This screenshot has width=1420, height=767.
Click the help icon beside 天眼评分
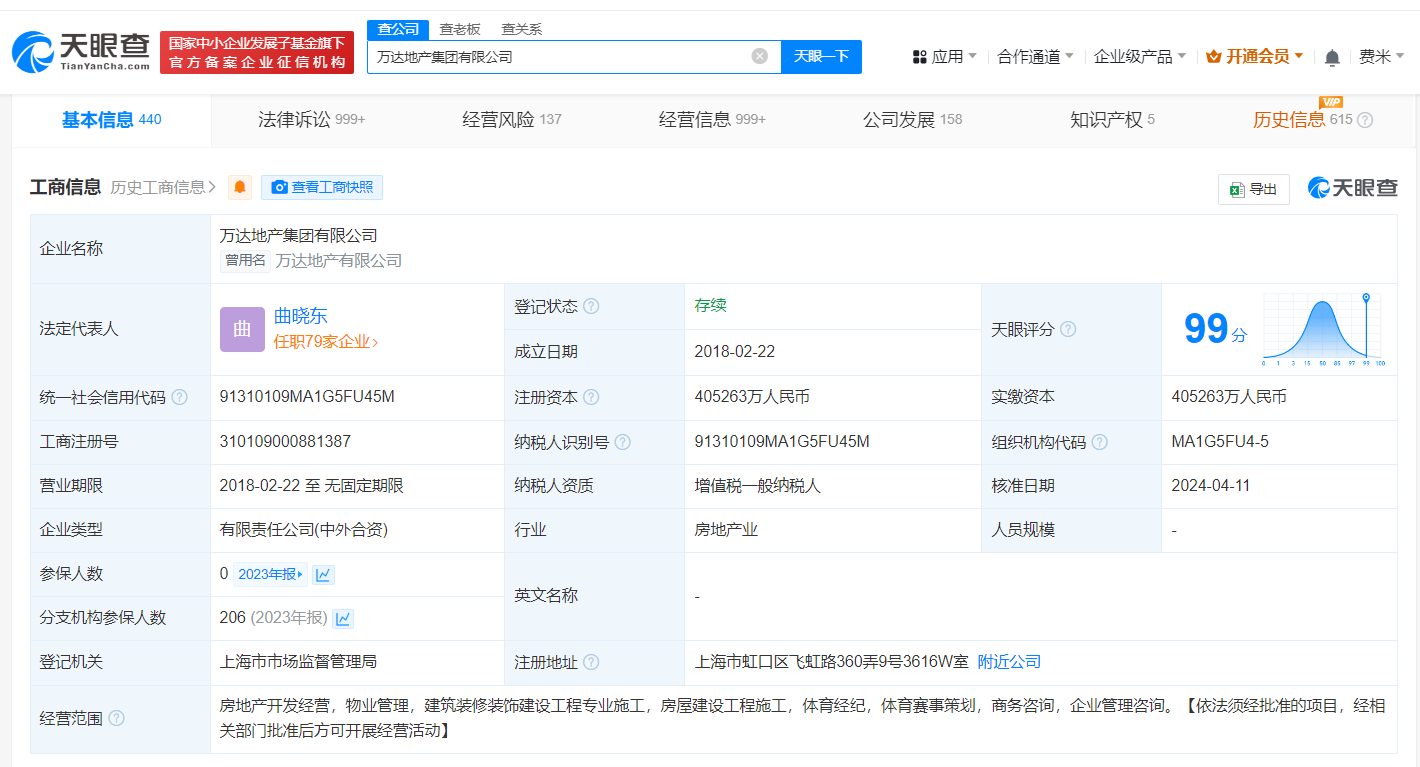pyautogui.click(x=1068, y=329)
